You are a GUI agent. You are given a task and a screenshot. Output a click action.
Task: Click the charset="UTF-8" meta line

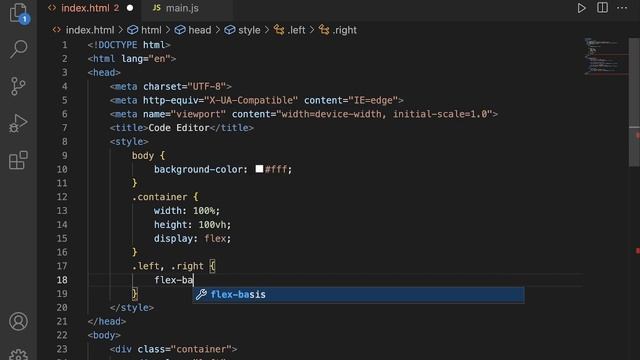tap(171, 87)
